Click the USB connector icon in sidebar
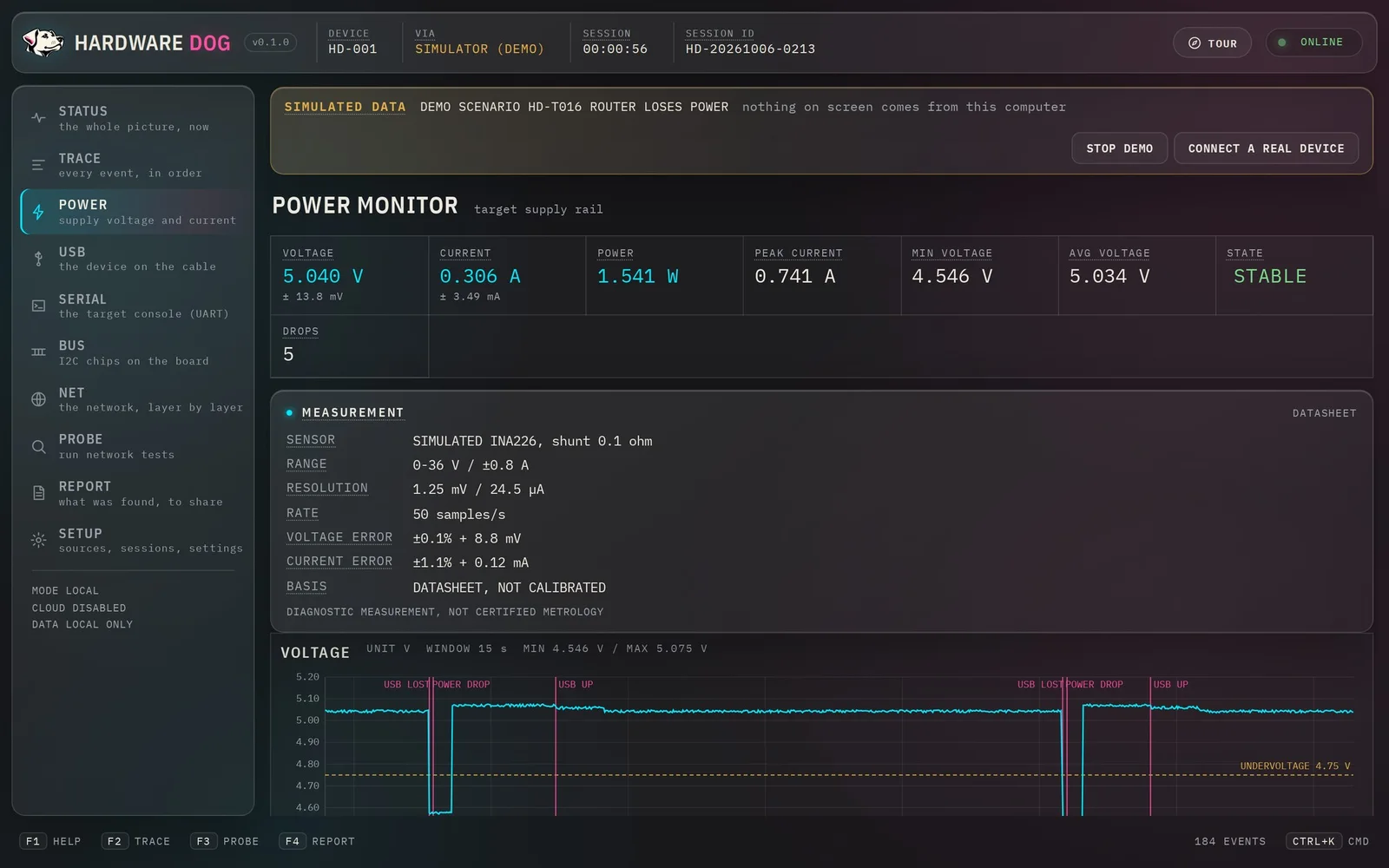Viewport: 1389px width, 868px height. (x=38, y=259)
